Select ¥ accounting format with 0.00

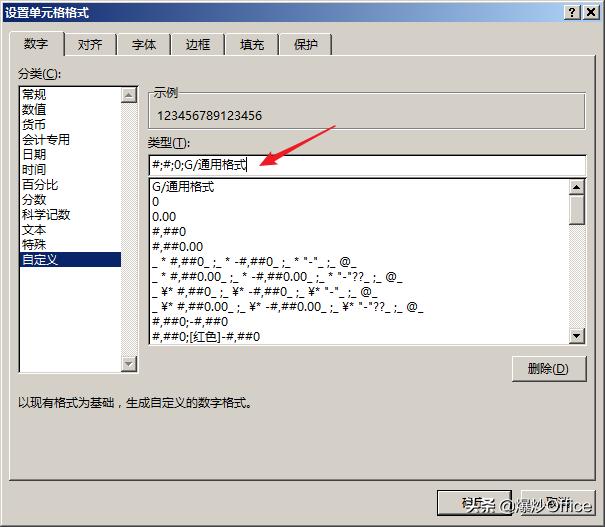(x=360, y=307)
